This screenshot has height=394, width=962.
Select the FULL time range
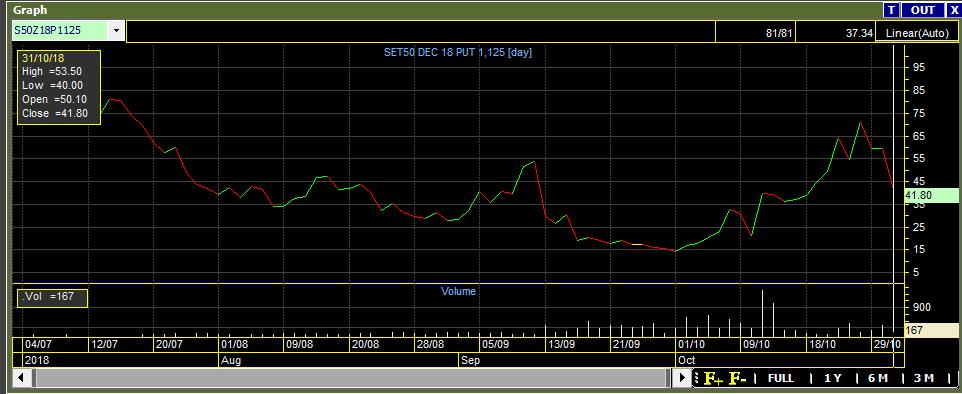780,378
